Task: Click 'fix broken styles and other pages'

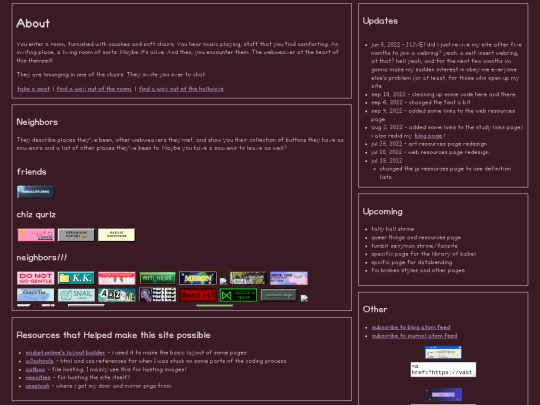Action: pos(418,270)
